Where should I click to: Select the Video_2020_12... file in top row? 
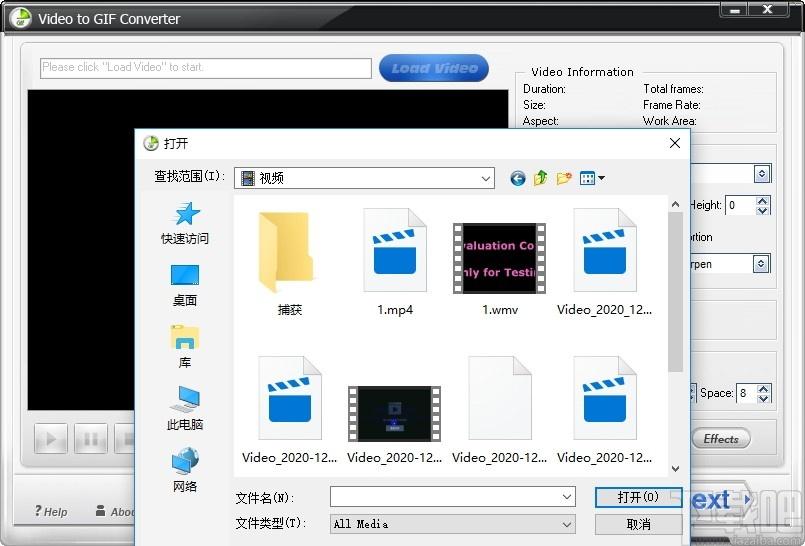click(x=605, y=263)
